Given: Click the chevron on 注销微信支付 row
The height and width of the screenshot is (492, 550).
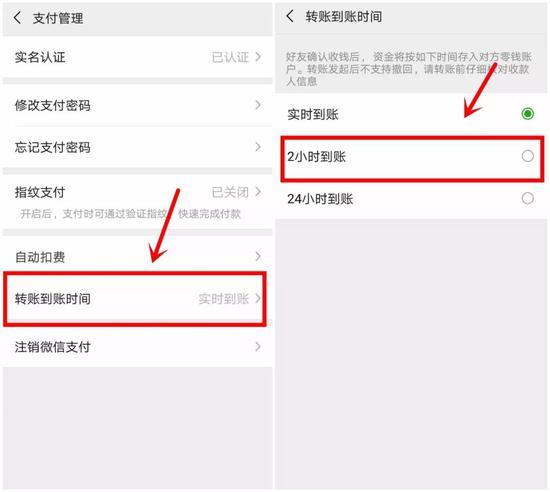Looking at the screenshot, I should pos(258,346).
